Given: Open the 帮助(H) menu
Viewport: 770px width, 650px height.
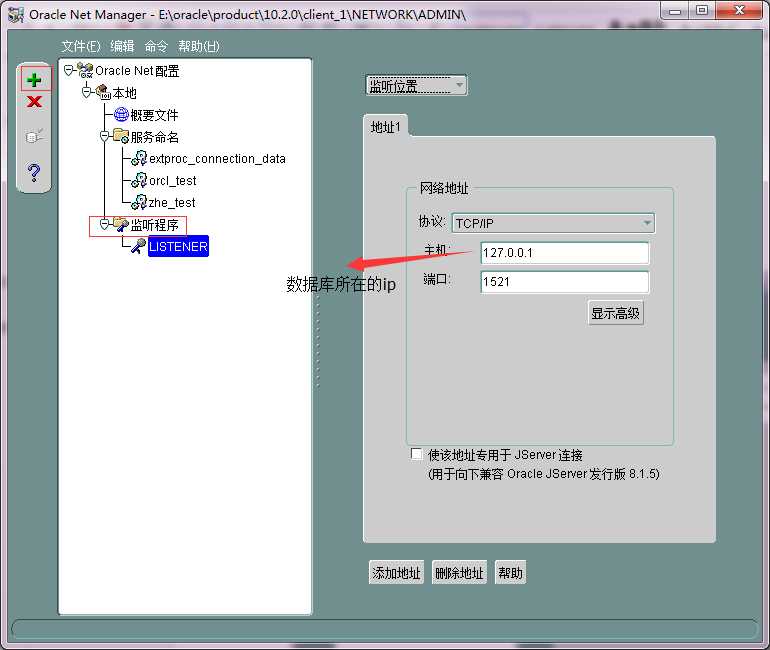Looking at the screenshot, I should tap(199, 46).
